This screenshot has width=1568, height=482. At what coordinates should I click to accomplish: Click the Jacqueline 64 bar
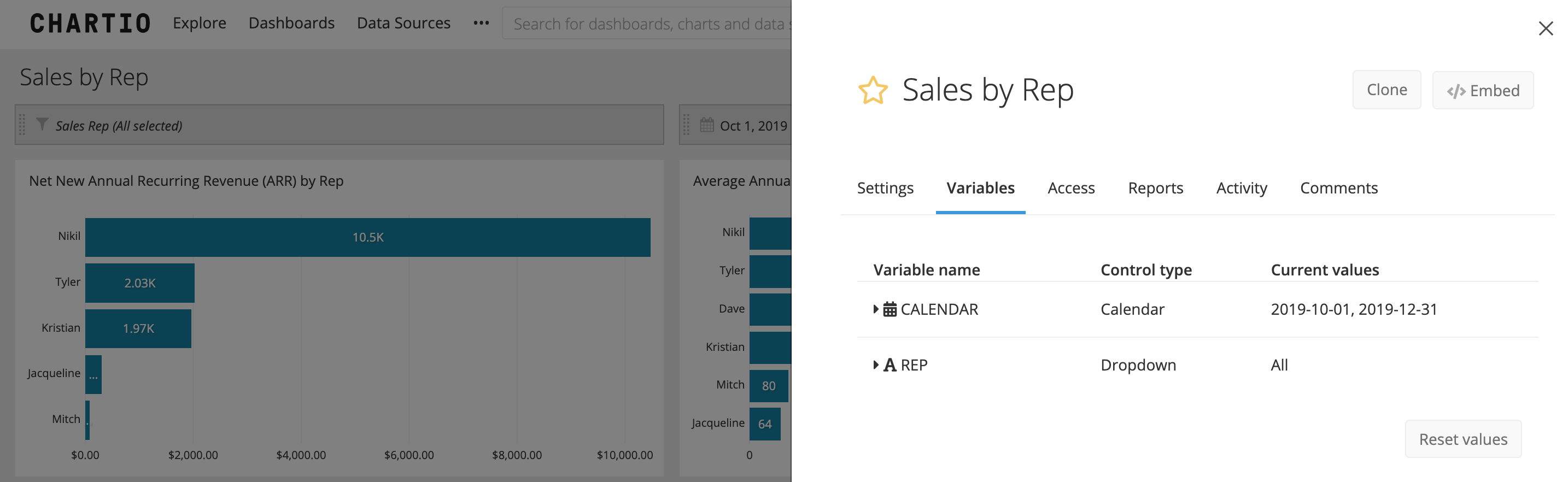click(x=764, y=424)
